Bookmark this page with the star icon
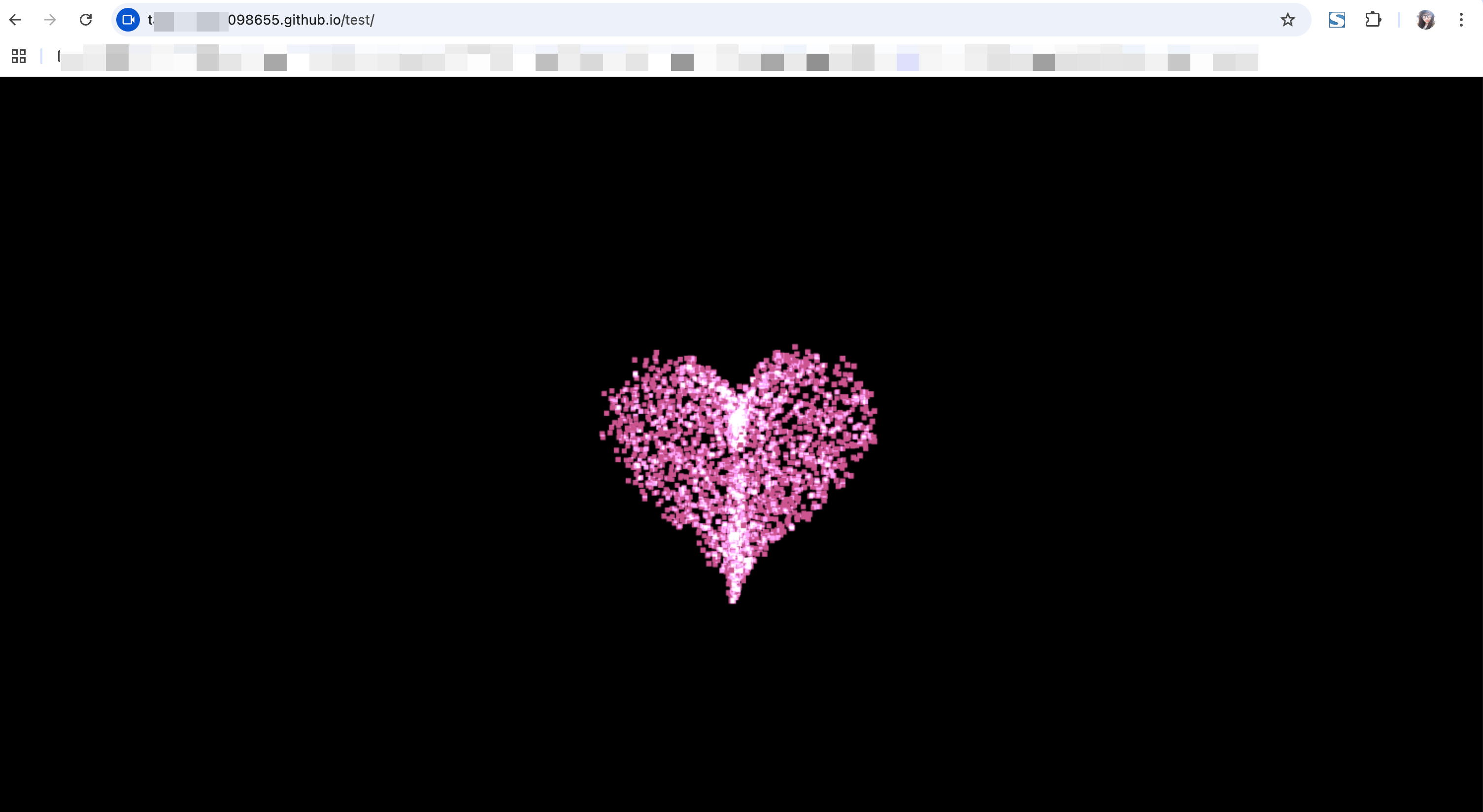Screen dimensions: 1483x812 pos(1288,20)
